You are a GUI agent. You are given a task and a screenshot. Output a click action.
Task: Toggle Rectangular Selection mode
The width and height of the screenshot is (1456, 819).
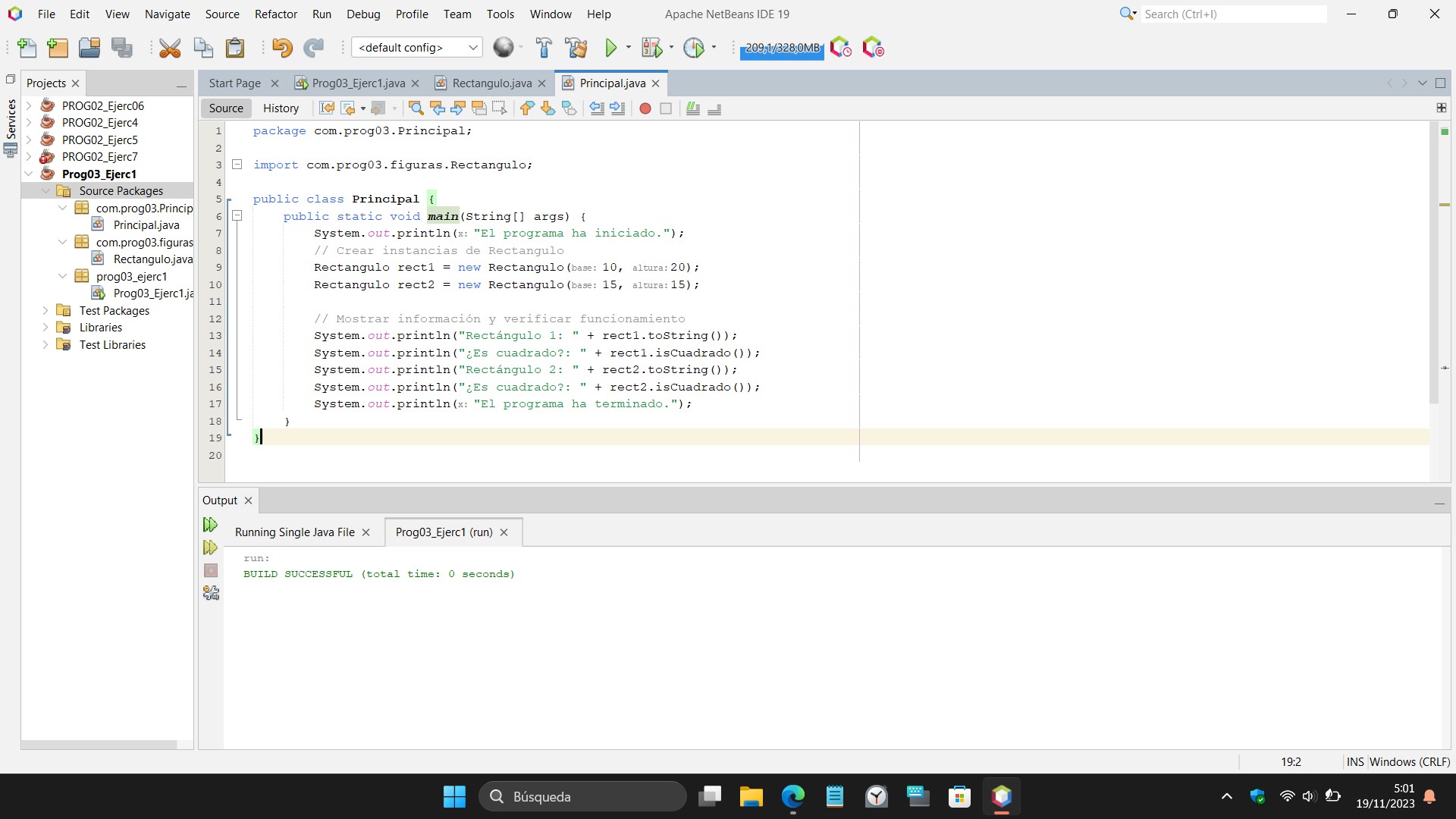coord(499,108)
